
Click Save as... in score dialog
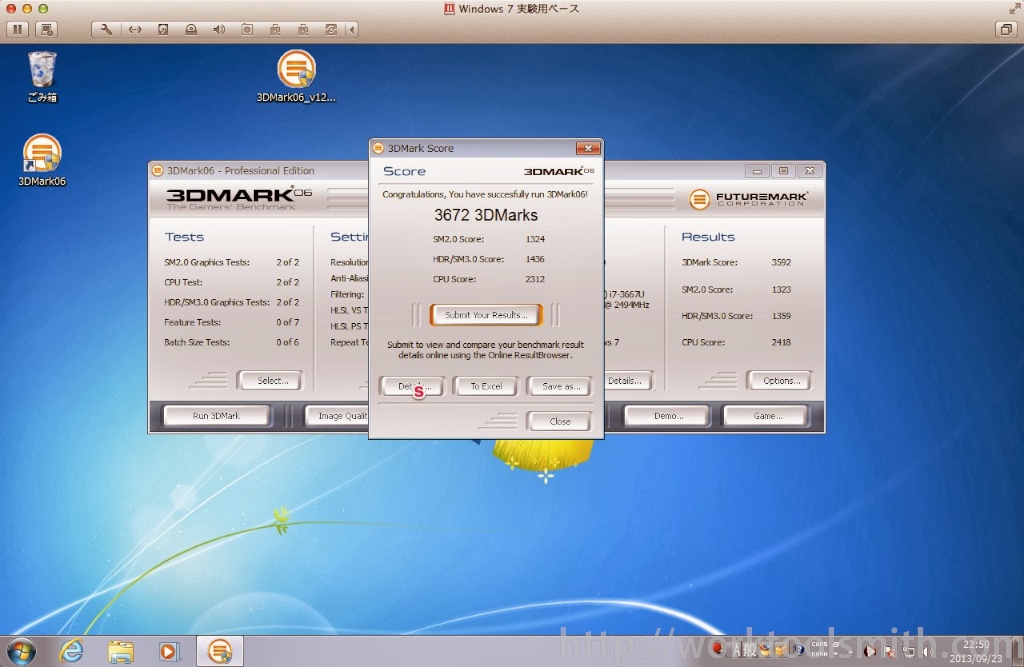[x=560, y=386]
